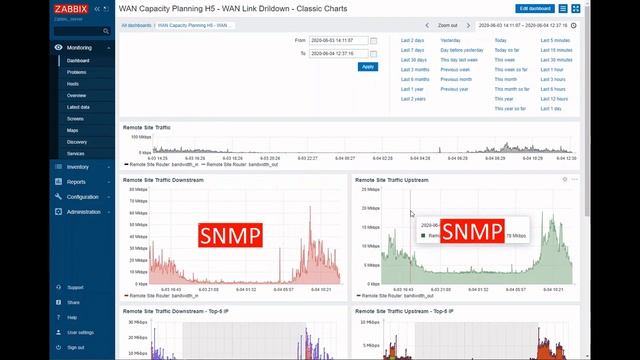Screen dimensions: 640x360
Task: Click the User settings person icon
Action: pyautogui.click(x=59, y=332)
